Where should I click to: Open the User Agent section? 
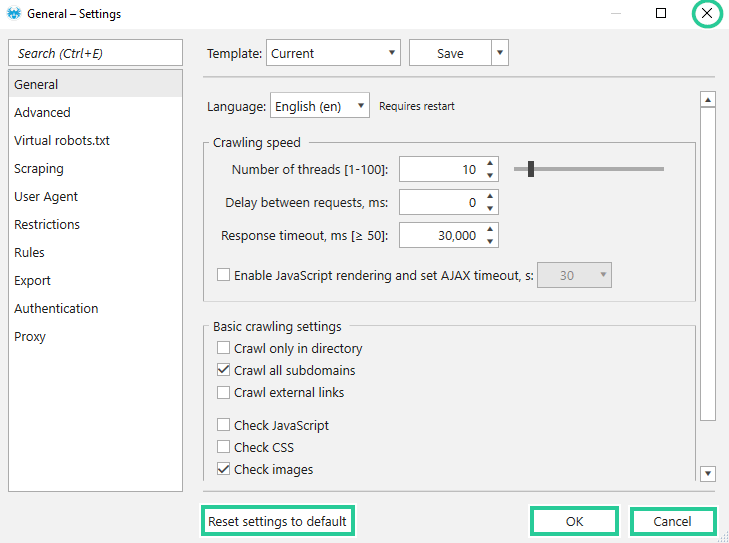95,196
